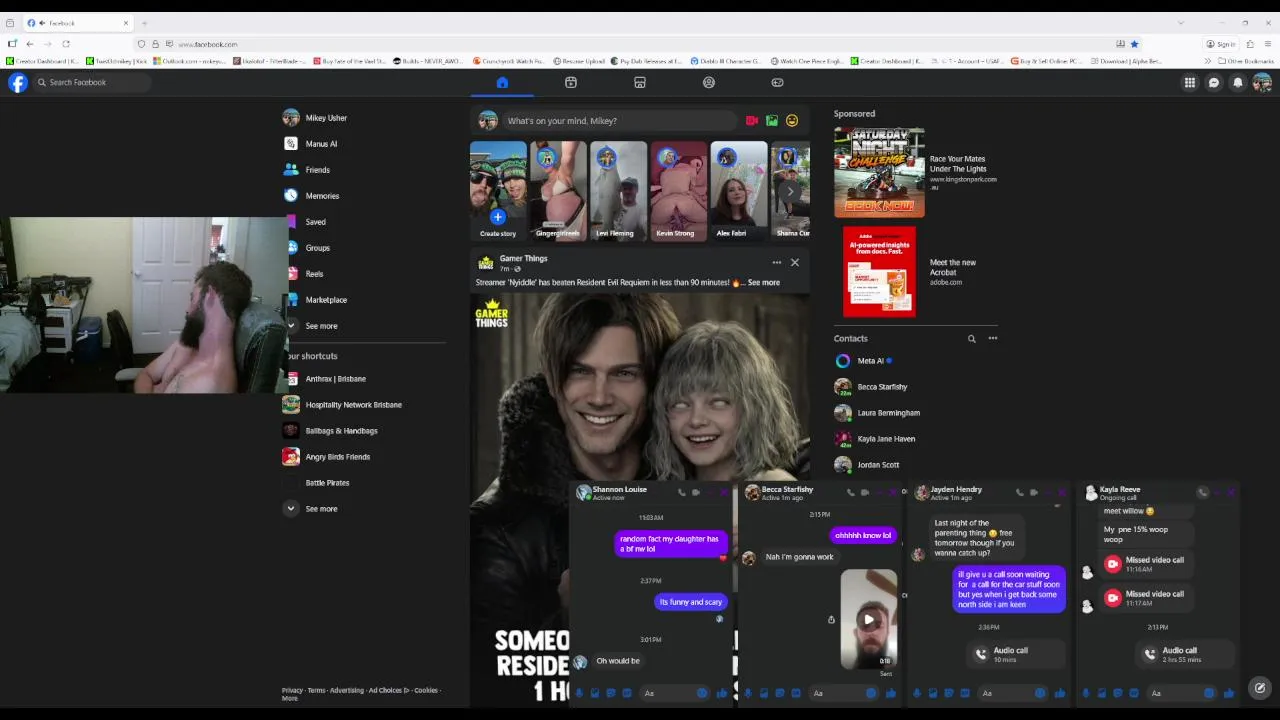Start audio call in Shannon Louise chat

pos(682,492)
